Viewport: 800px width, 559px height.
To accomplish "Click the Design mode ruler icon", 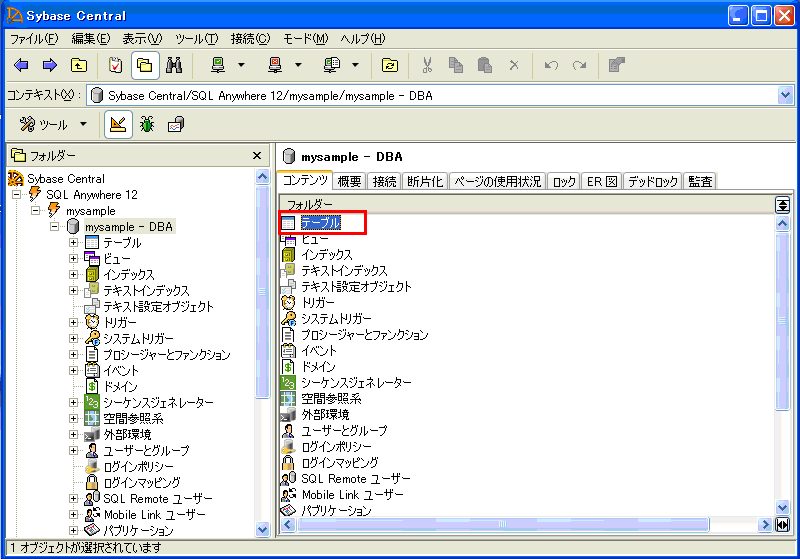I will coord(117,125).
